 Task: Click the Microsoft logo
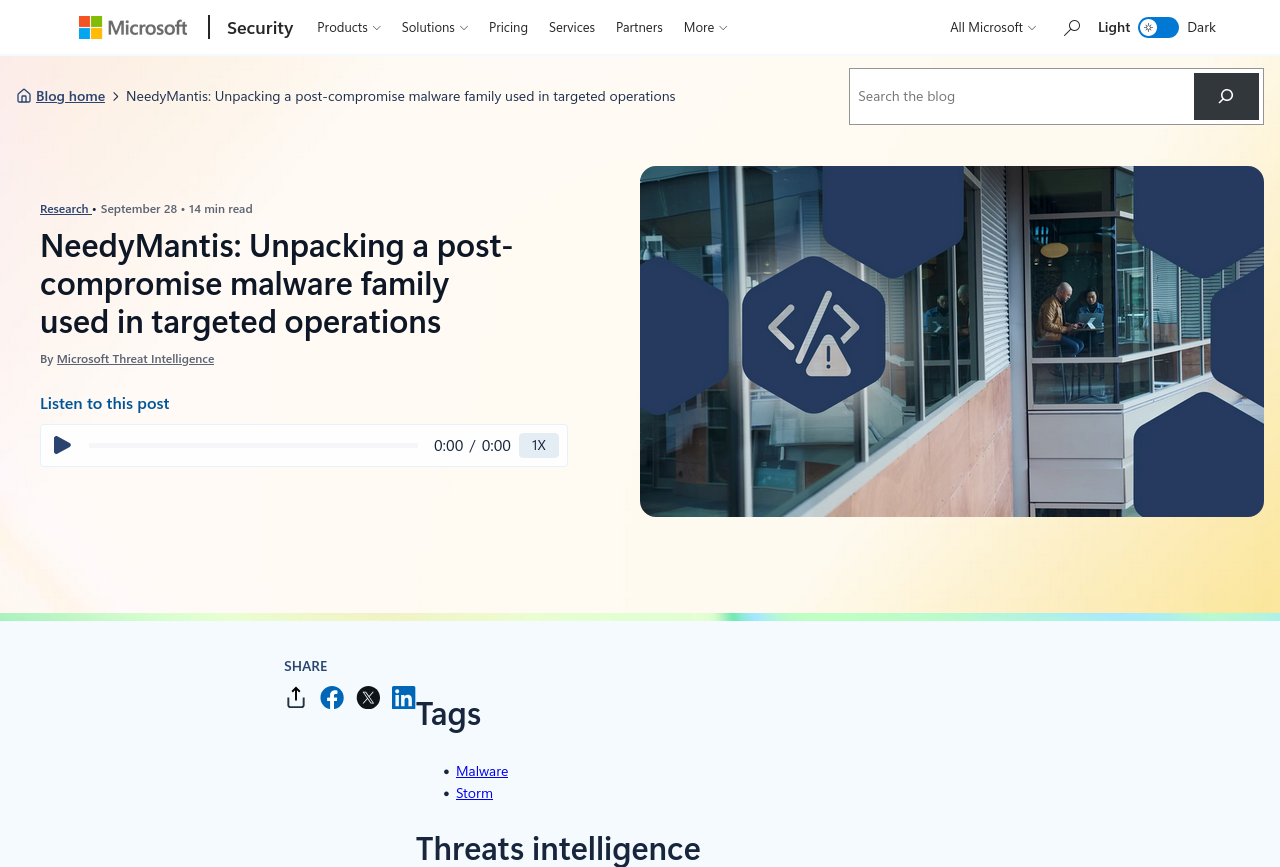tap(133, 27)
